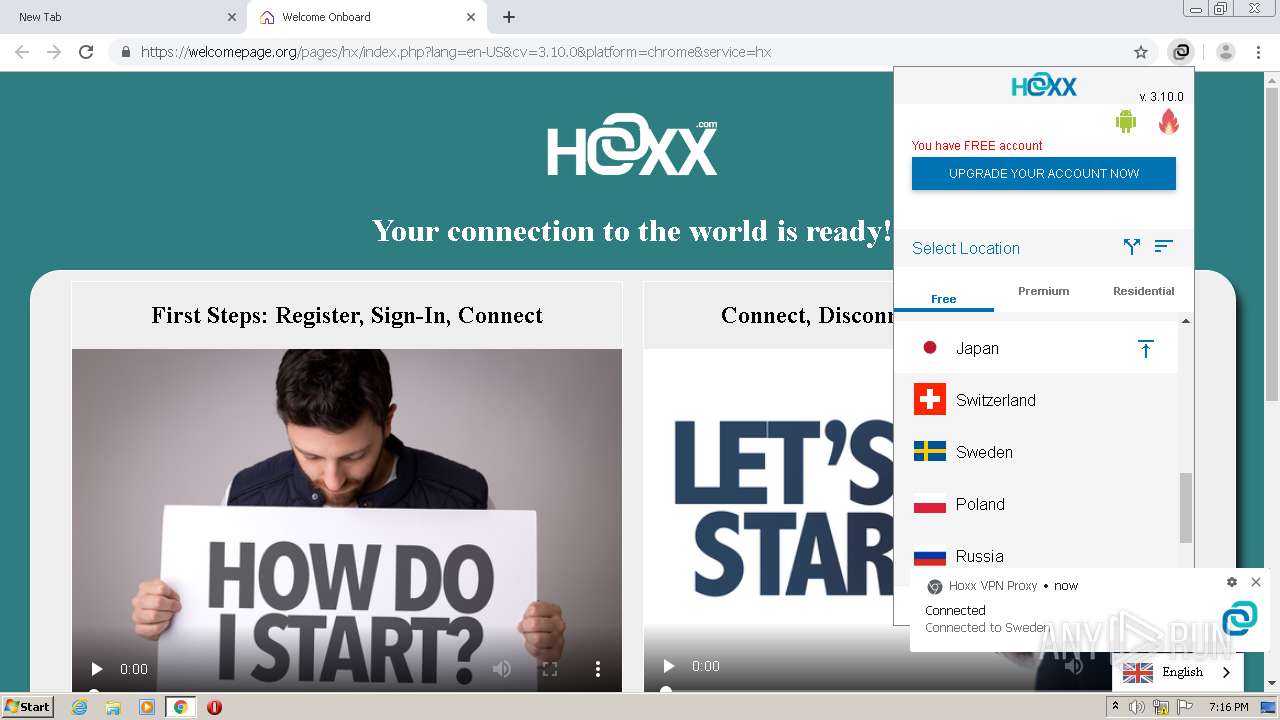The width and height of the screenshot is (1280, 720).
Task: Toggle fullscreen on first video
Action: tap(549, 669)
